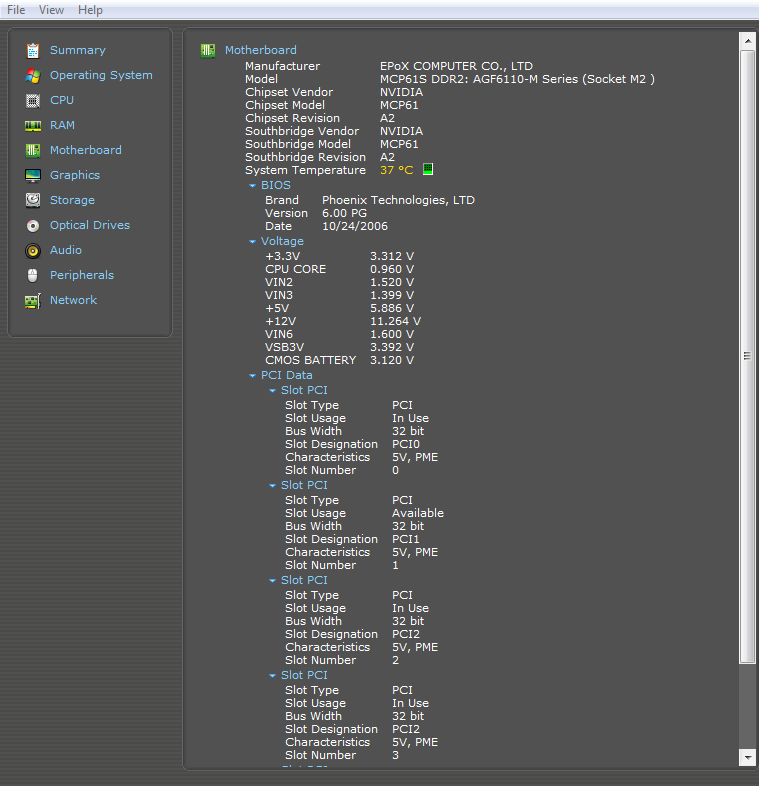This screenshot has width=759, height=786.
Task: Click the Operating System Windows flag icon
Action: tap(33, 76)
